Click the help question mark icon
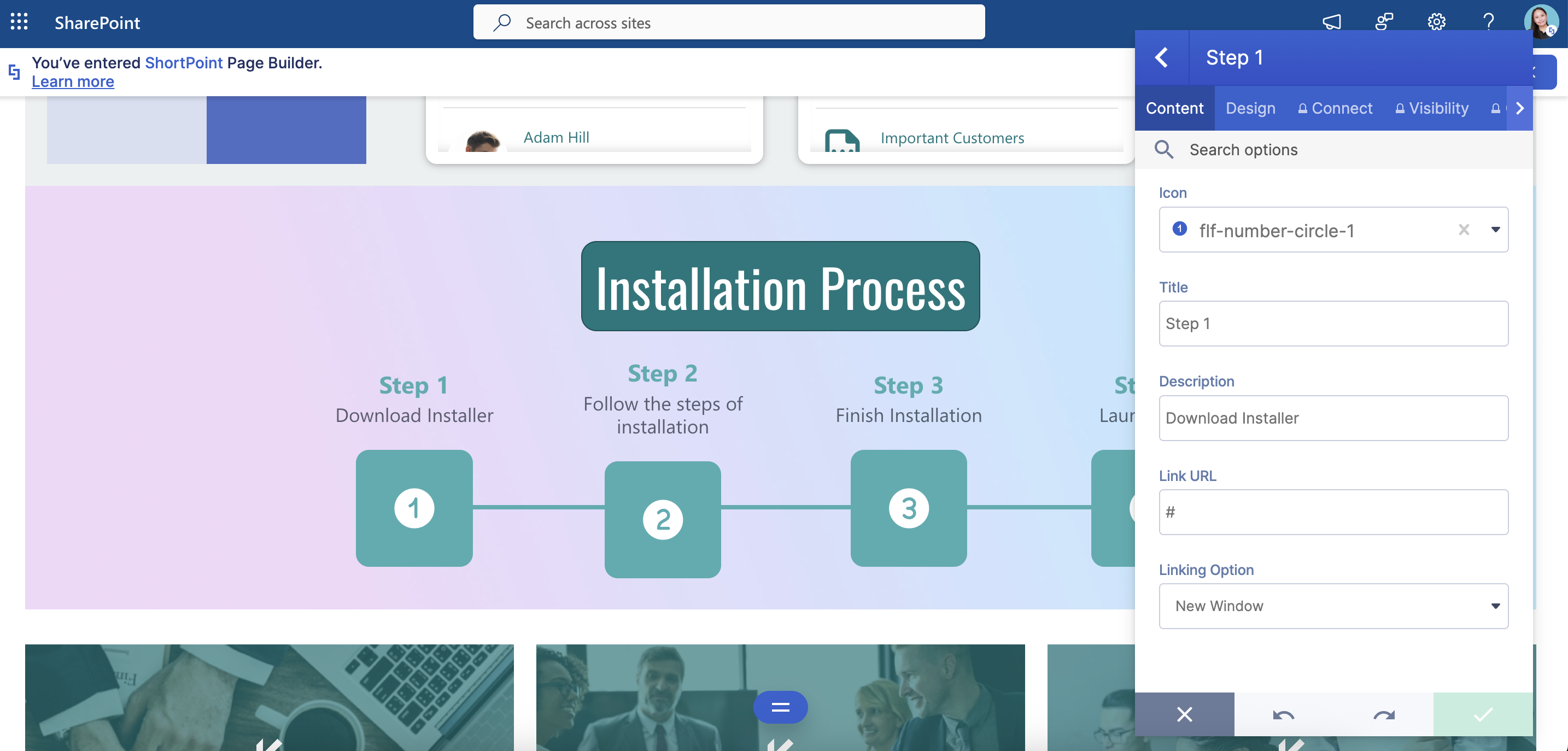 pyautogui.click(x=1488, y=22)
